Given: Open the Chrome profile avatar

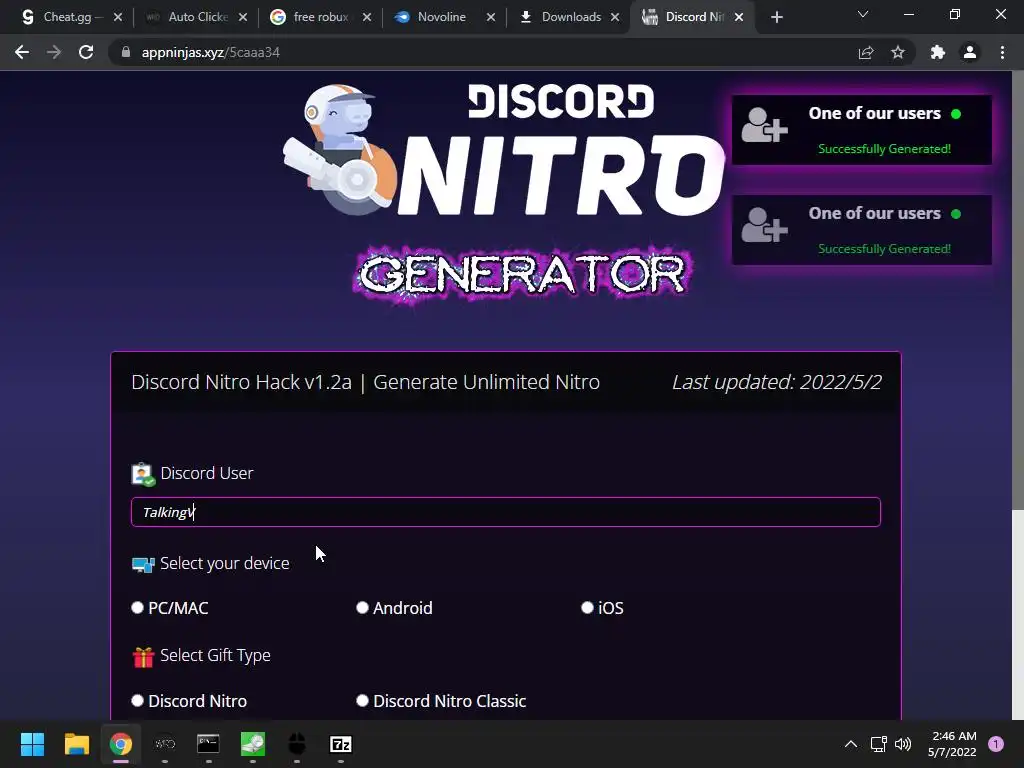Looking at the screenshot, I should click(x=970, y=52).
